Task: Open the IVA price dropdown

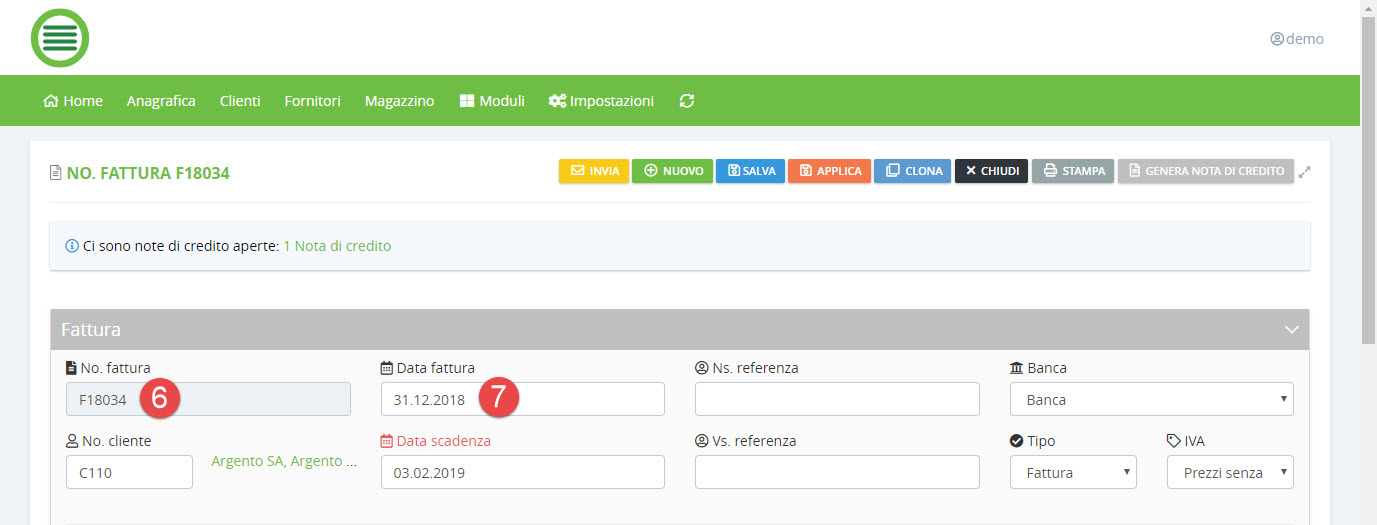Action: click(1230, 472)
